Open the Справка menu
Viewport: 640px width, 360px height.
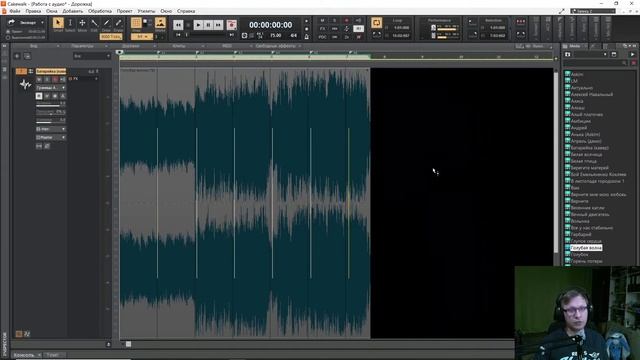186,11
